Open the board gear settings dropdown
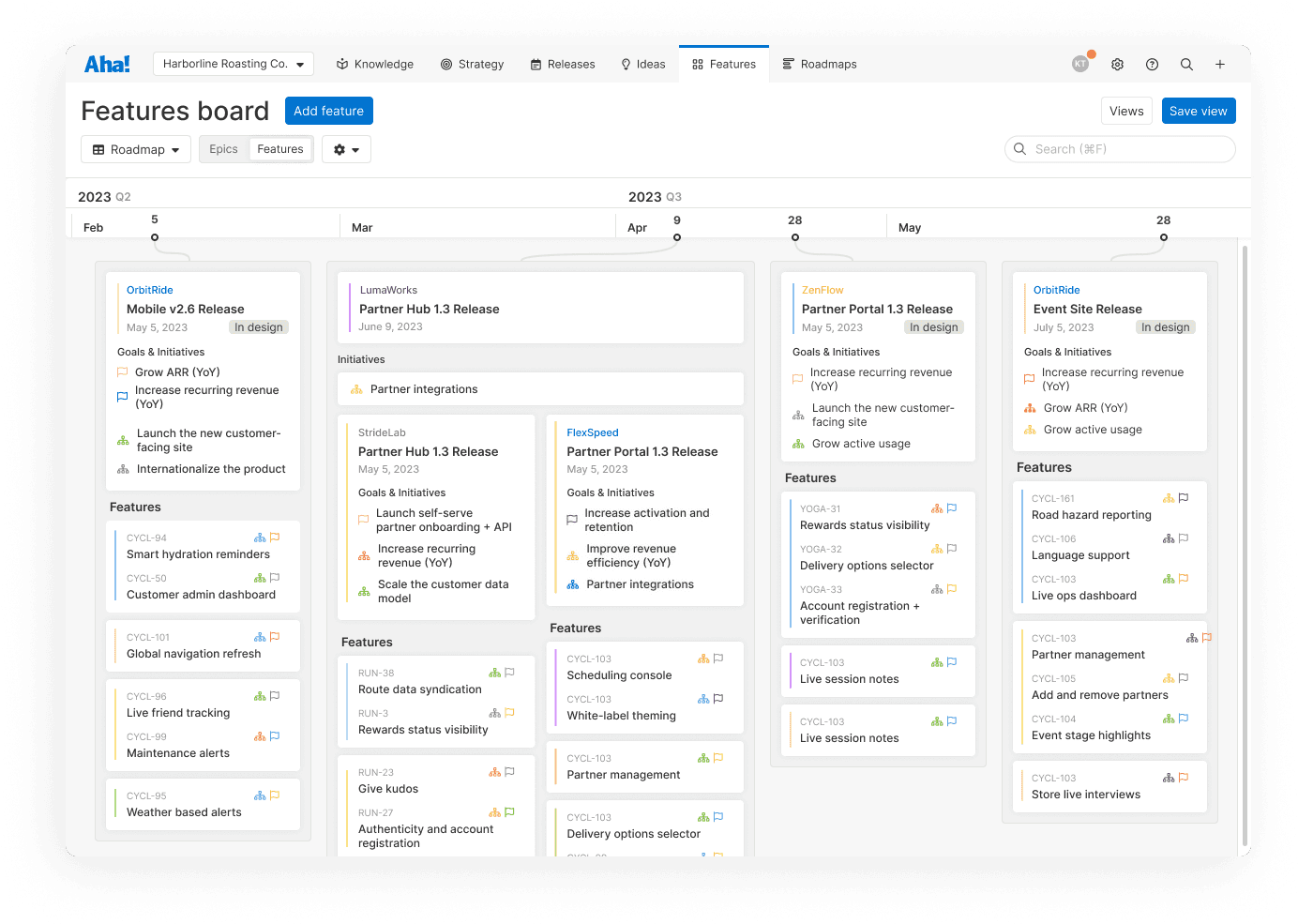The image size is (1298, 924). [x=346, y=149]
